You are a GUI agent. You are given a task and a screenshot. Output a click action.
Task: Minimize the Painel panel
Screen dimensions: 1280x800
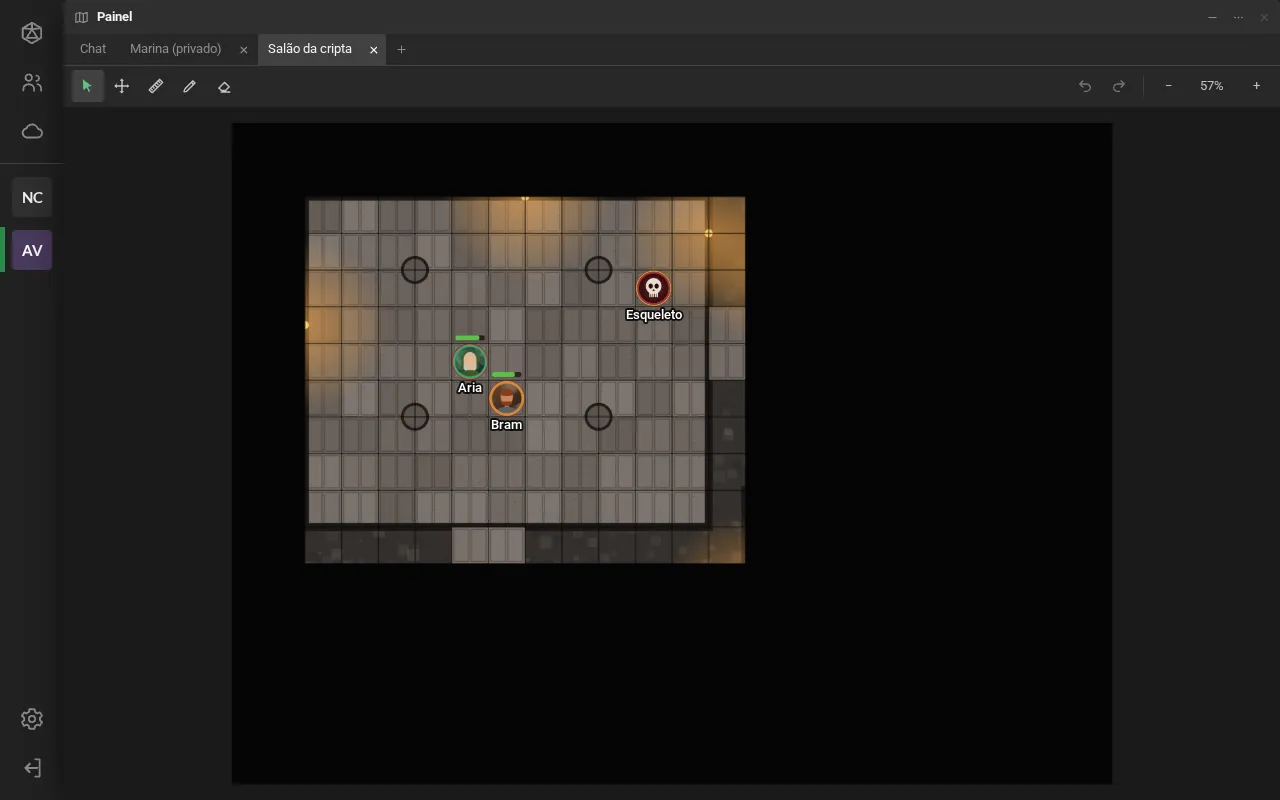click(x=1212, y=17)
